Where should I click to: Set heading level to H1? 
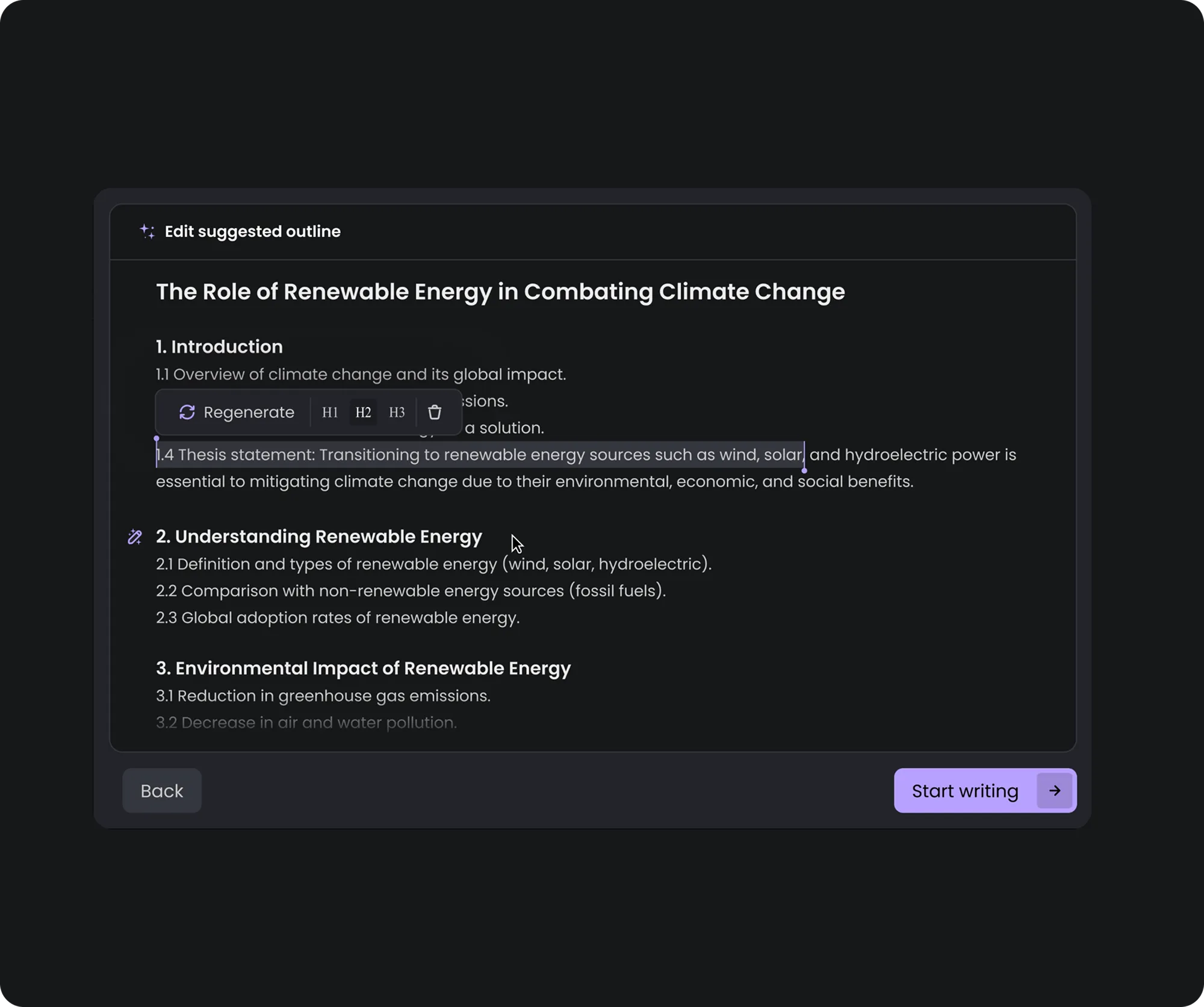pos(330,413)
